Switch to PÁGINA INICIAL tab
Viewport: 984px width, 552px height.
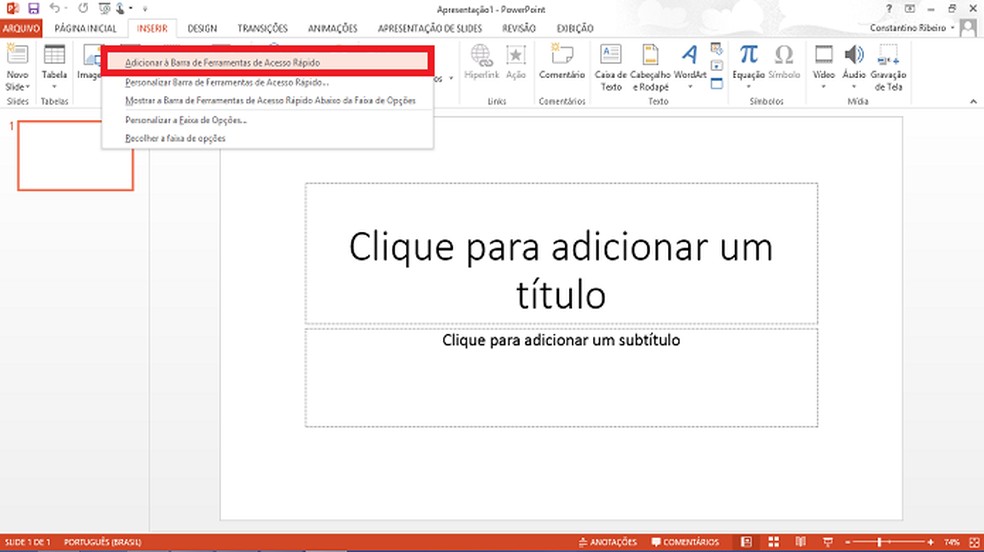coord(85,28)
